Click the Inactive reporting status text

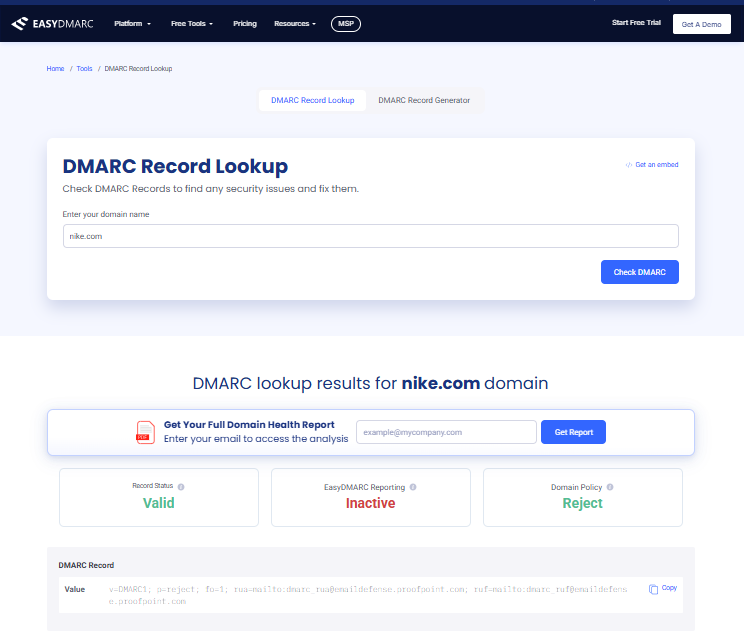pyautogui.click(x=371, y=503)
